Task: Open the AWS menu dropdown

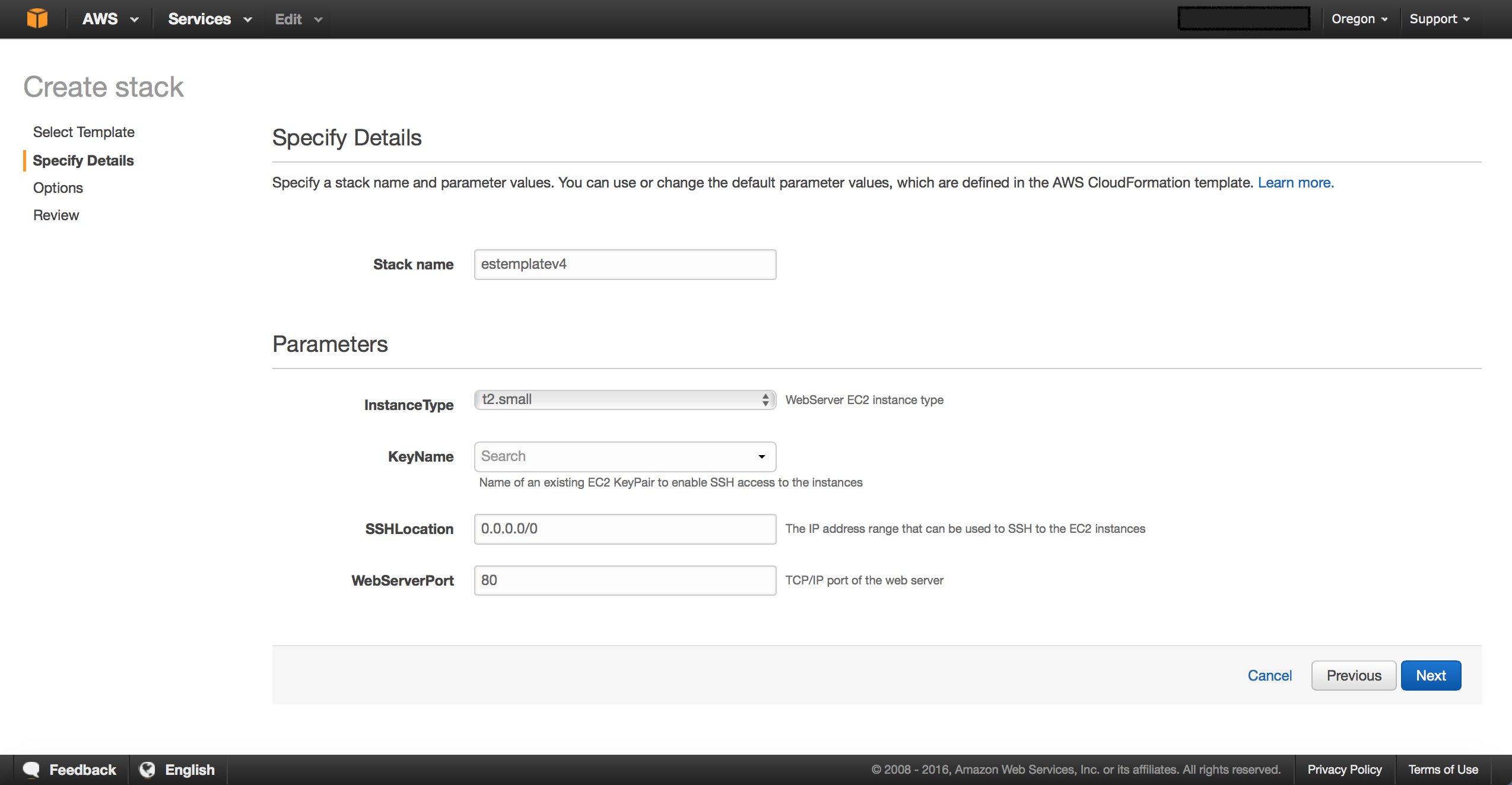Action: [x=110, y=19]
